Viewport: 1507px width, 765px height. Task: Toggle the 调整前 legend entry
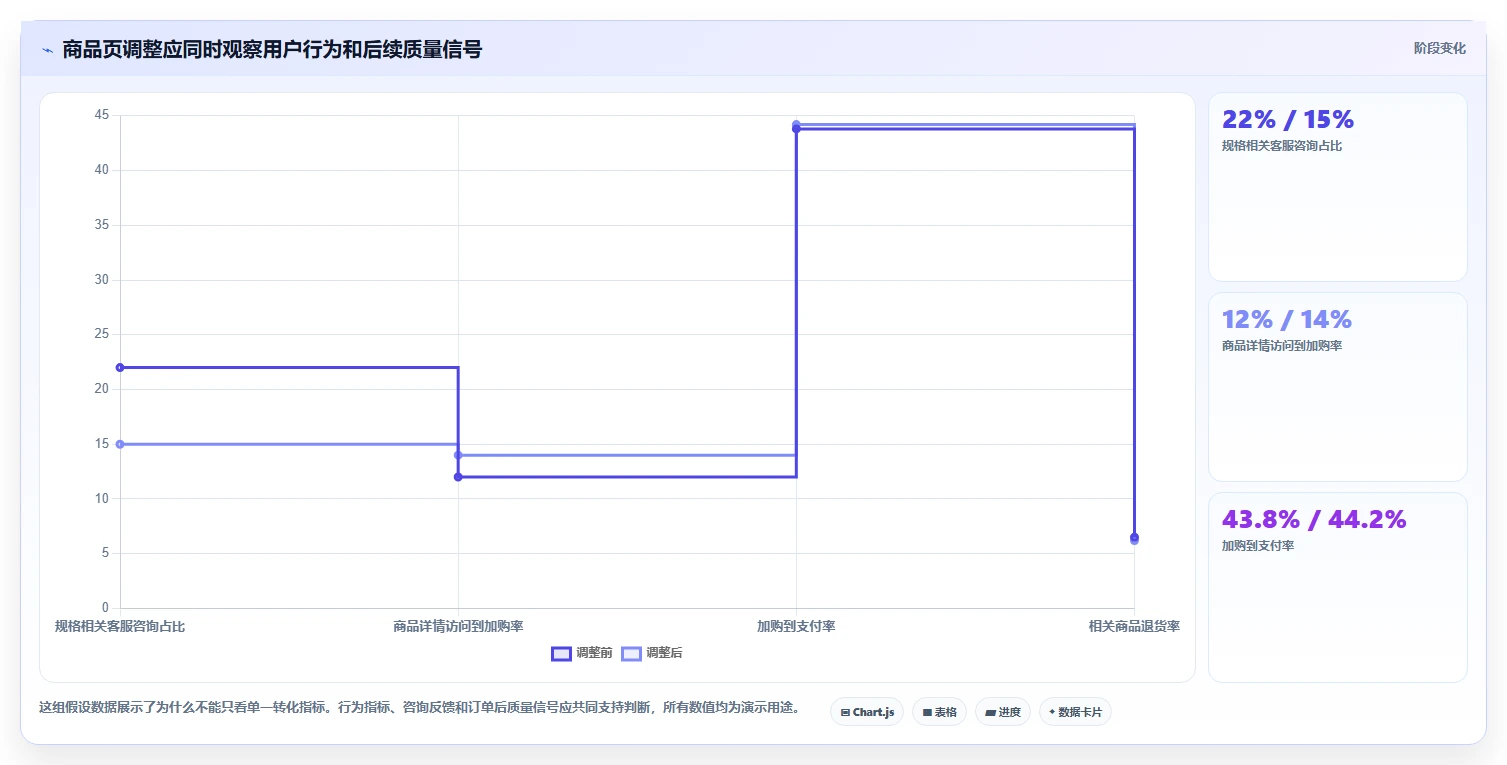(x=582, y=653)
